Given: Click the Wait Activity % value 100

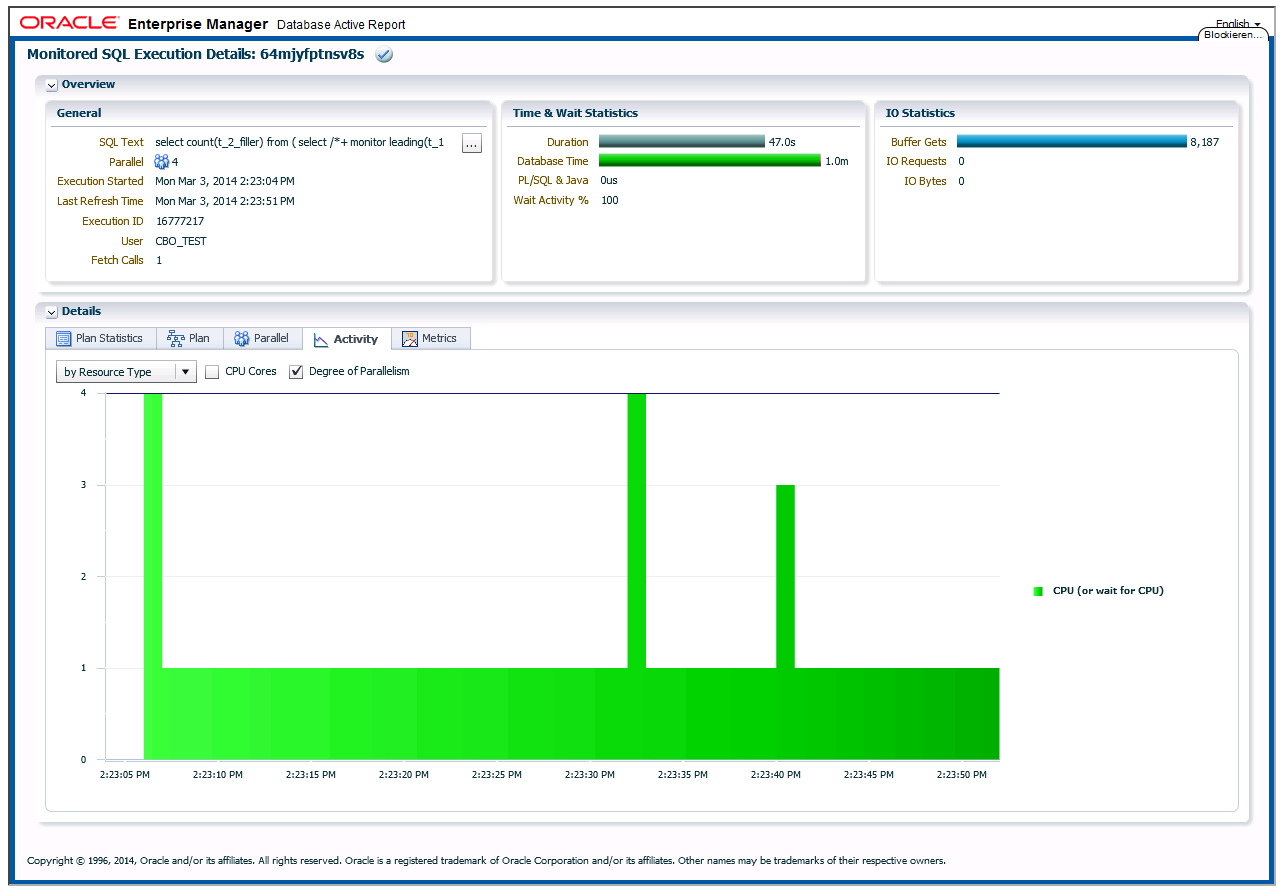Looking at the screenshot, I should pyautogui.click(x=610, y=201).
